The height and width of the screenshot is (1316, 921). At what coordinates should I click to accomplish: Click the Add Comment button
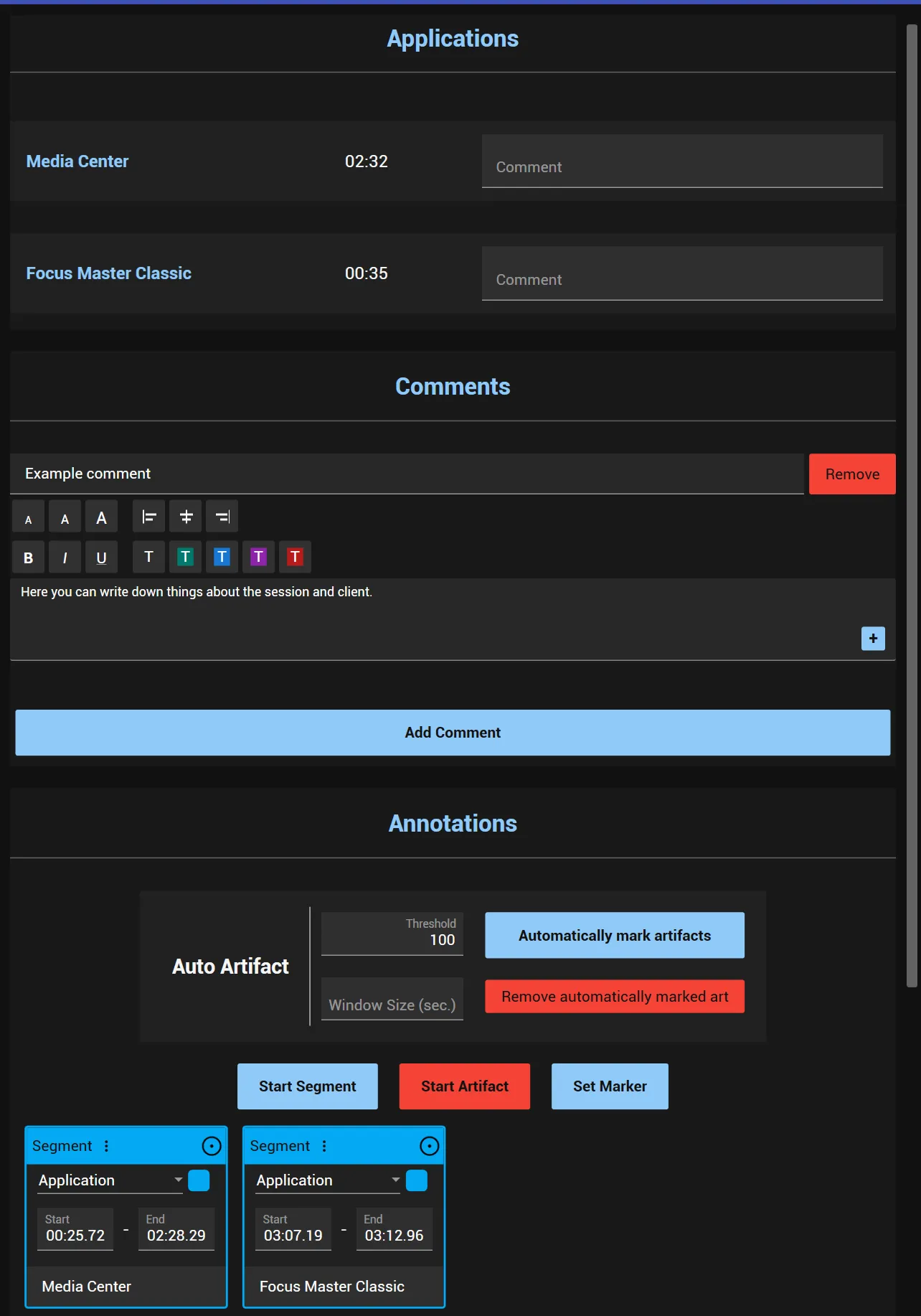pyautogui.click(x=453, y=733)
